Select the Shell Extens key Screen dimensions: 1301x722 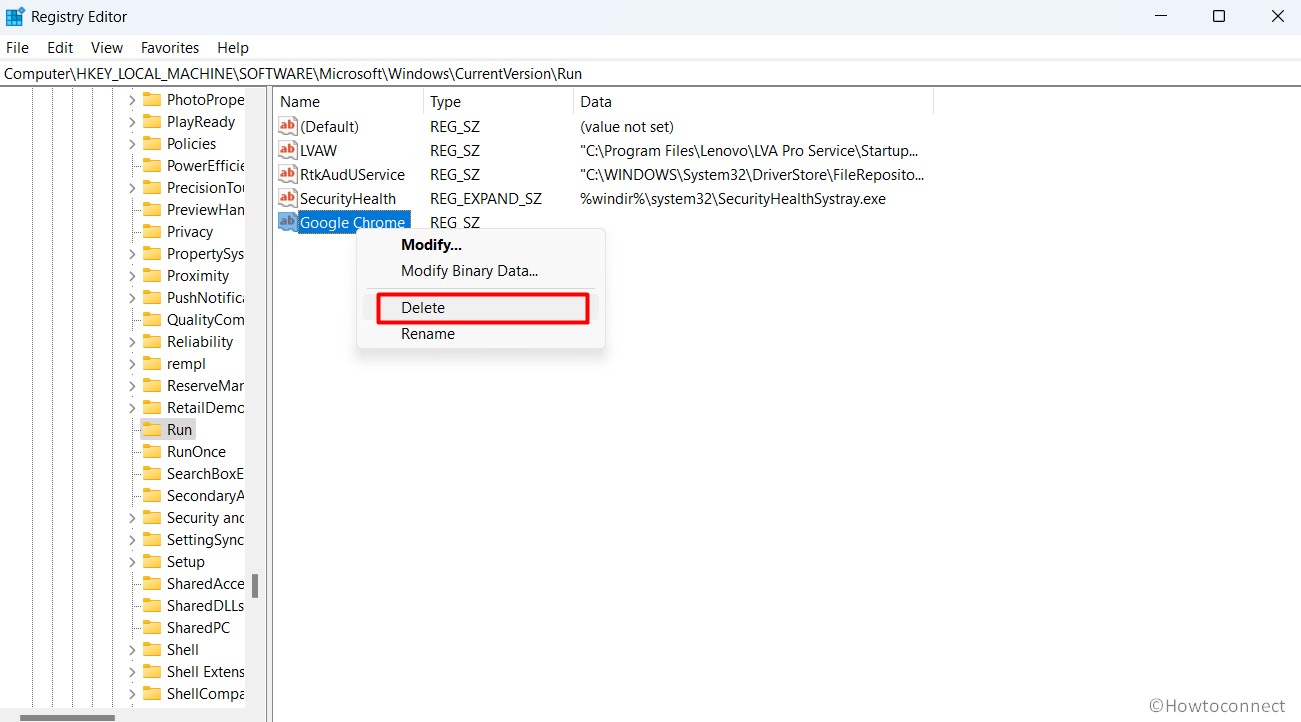click(205, 671)
